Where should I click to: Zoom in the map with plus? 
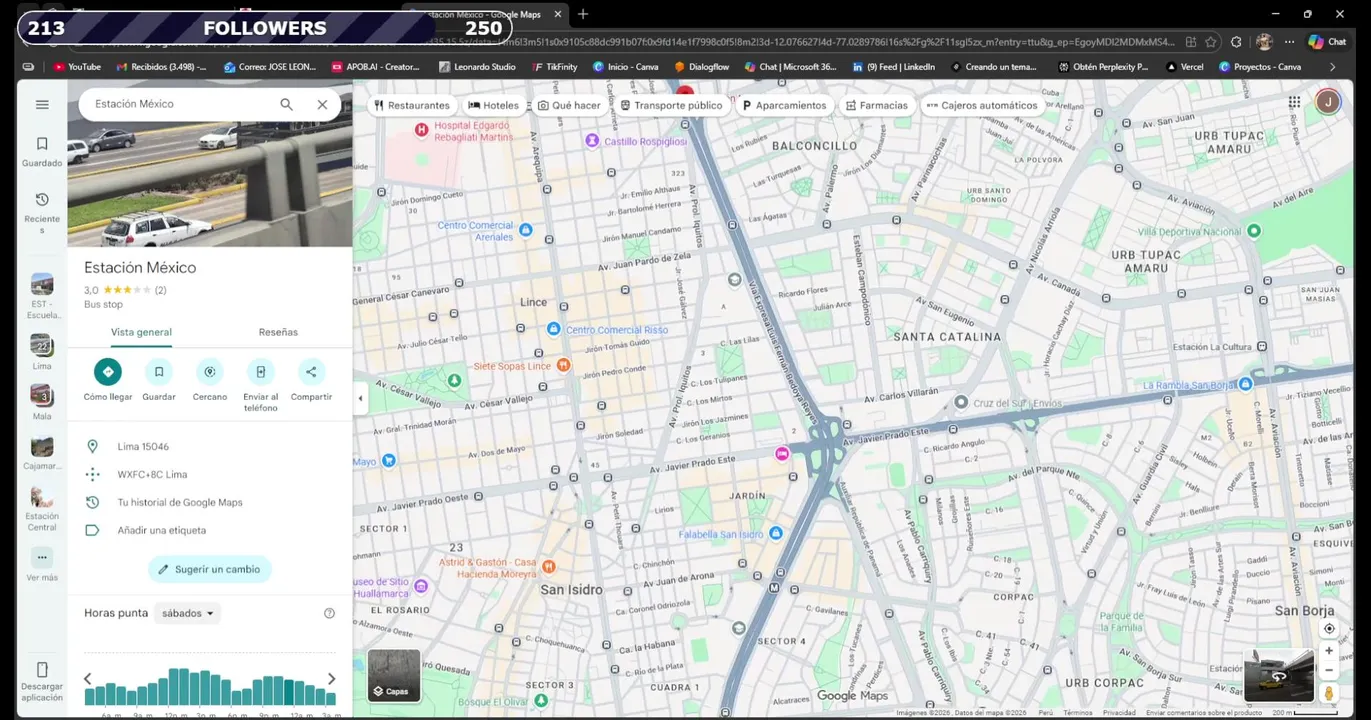[1329, 651]
